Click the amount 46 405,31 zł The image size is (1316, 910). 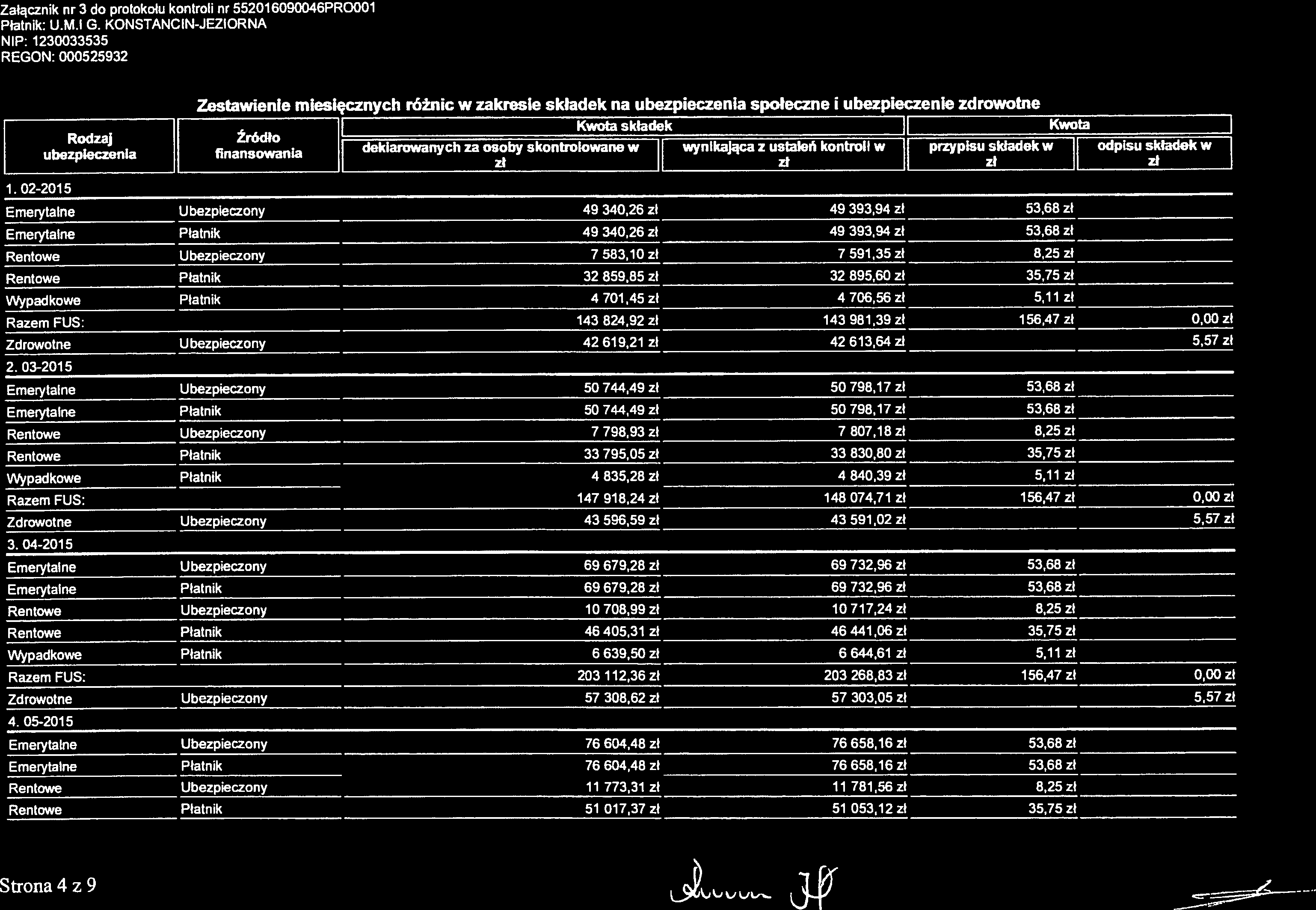(x=622, y=631)
